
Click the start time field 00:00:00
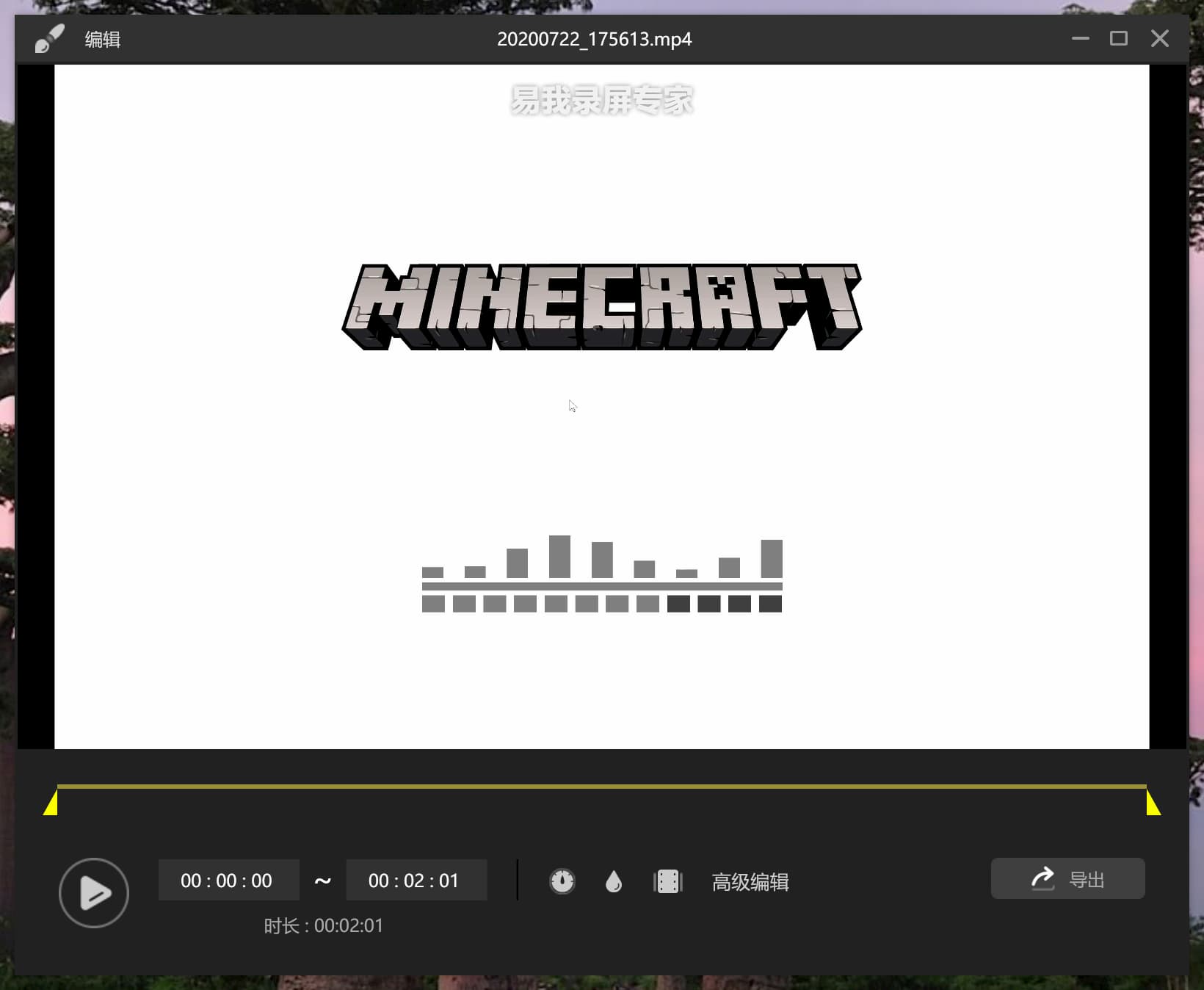pyautogui.click(x=228, y=880)
